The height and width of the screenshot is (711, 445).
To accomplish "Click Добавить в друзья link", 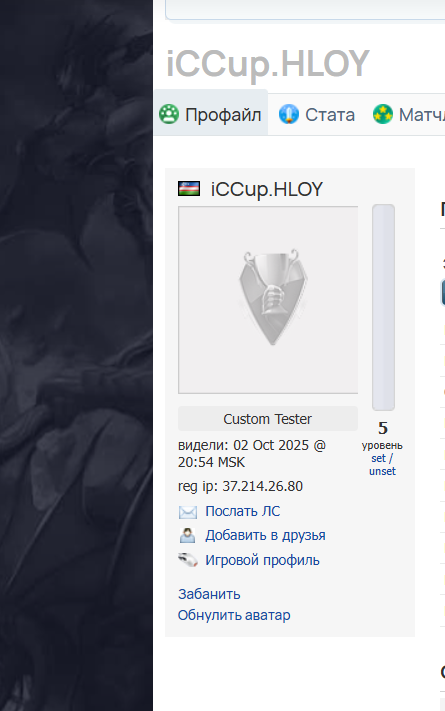I will tap(265, 536).
